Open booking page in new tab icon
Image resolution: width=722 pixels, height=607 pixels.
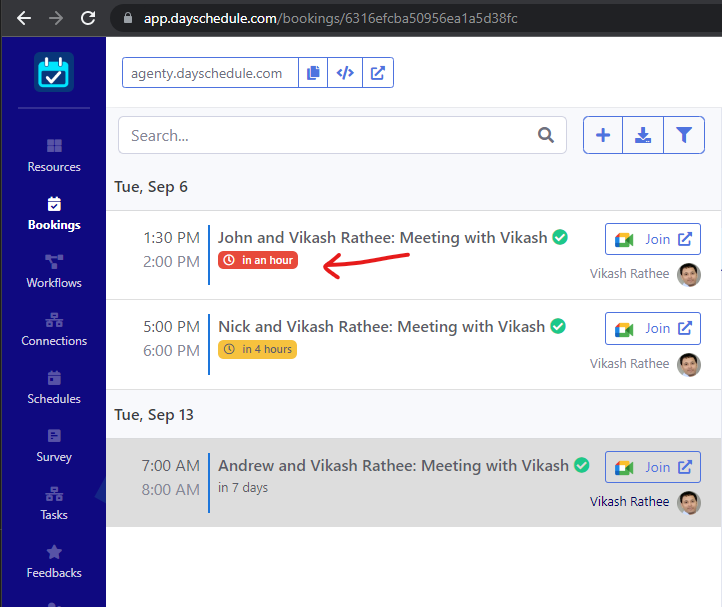point(378,73)
